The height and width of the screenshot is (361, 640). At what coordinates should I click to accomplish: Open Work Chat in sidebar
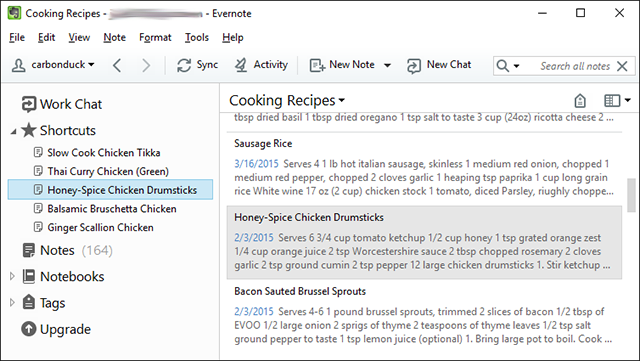click(62, 104)
